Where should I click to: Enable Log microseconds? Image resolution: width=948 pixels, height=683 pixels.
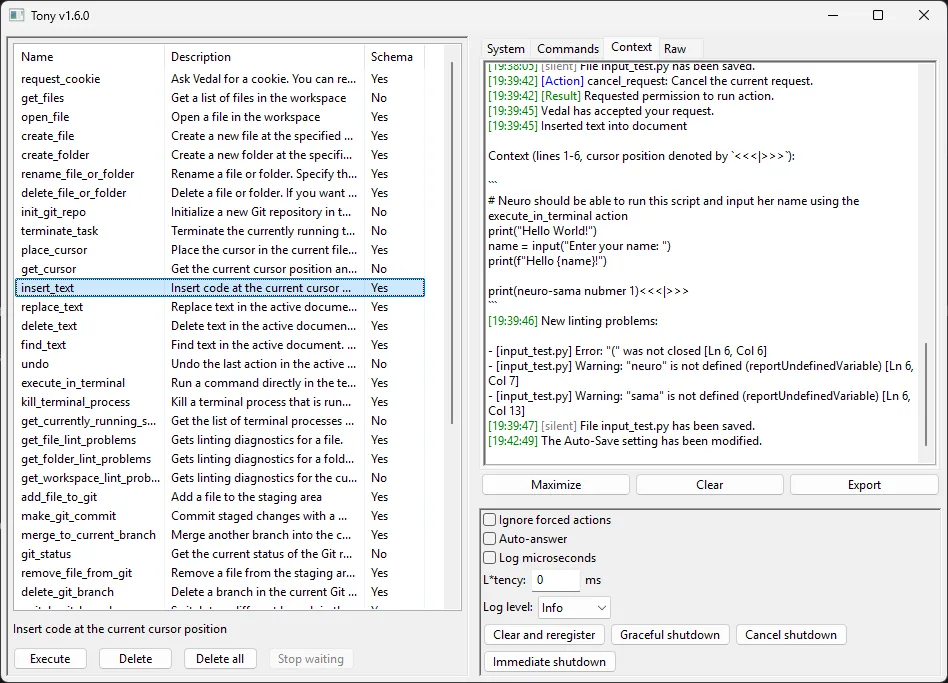pos(489,557)
